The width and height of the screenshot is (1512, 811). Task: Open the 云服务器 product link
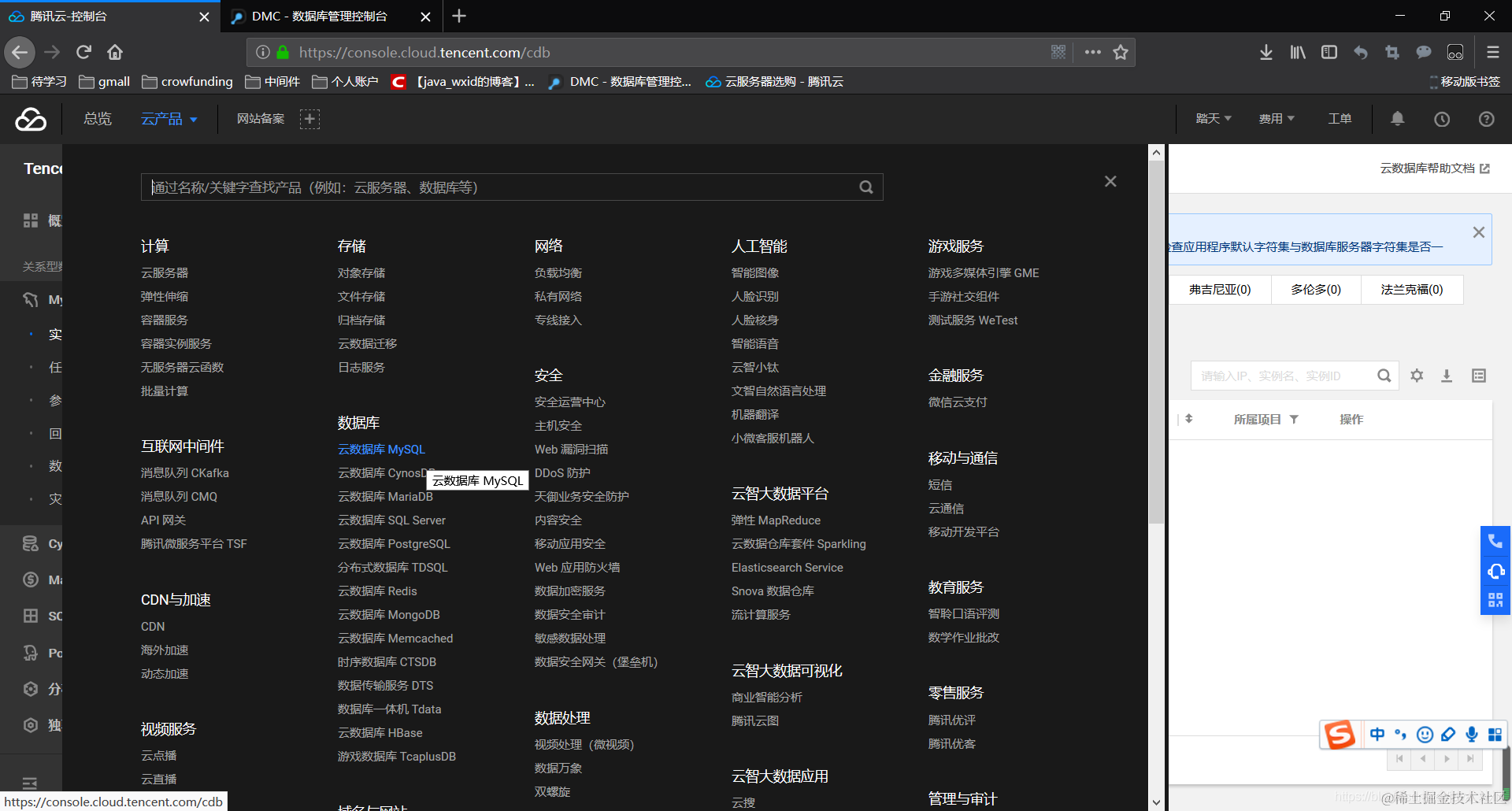pos(165,273)
